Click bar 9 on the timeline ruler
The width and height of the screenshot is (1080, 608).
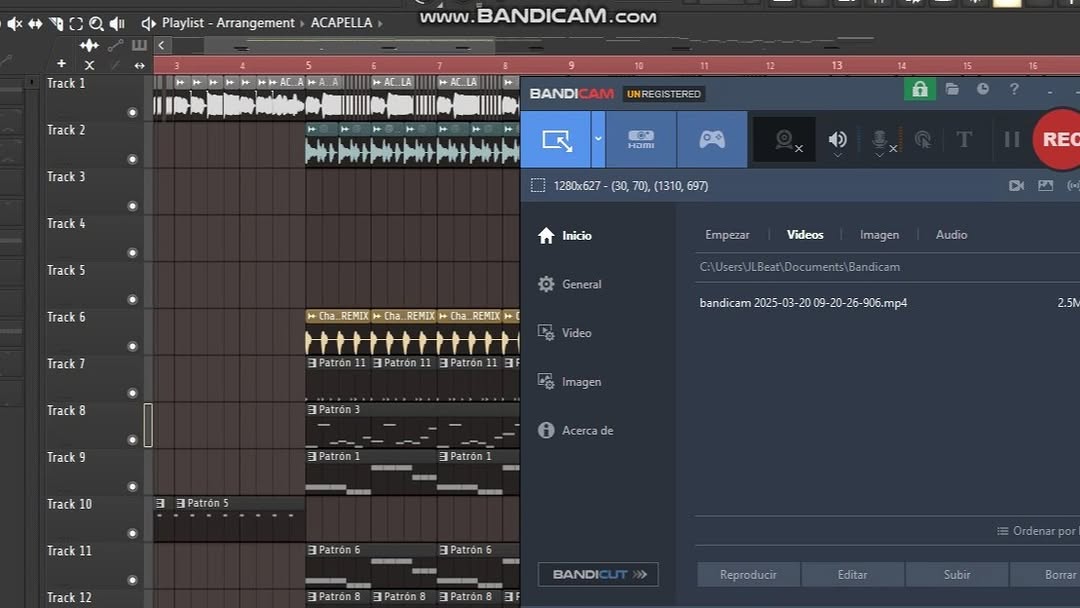(x=571, y=65)
